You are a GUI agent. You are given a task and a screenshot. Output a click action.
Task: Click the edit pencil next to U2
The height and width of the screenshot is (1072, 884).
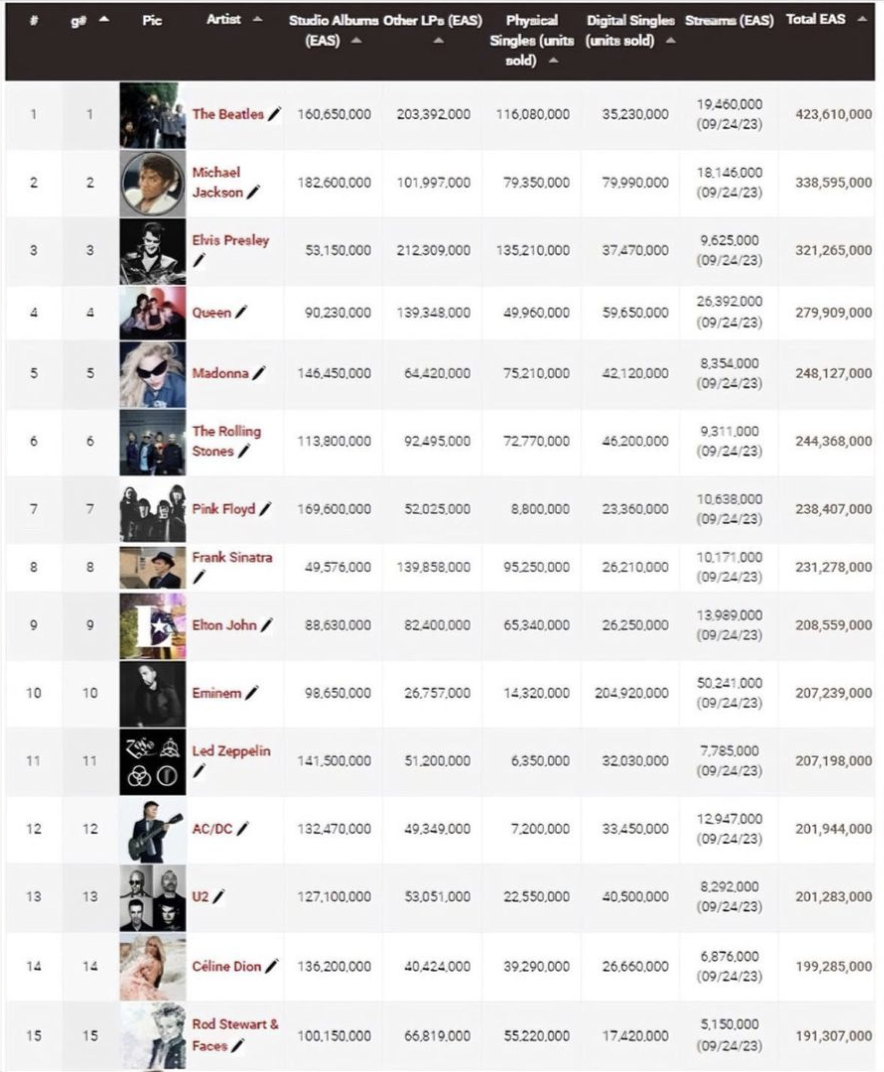point(219,896)
